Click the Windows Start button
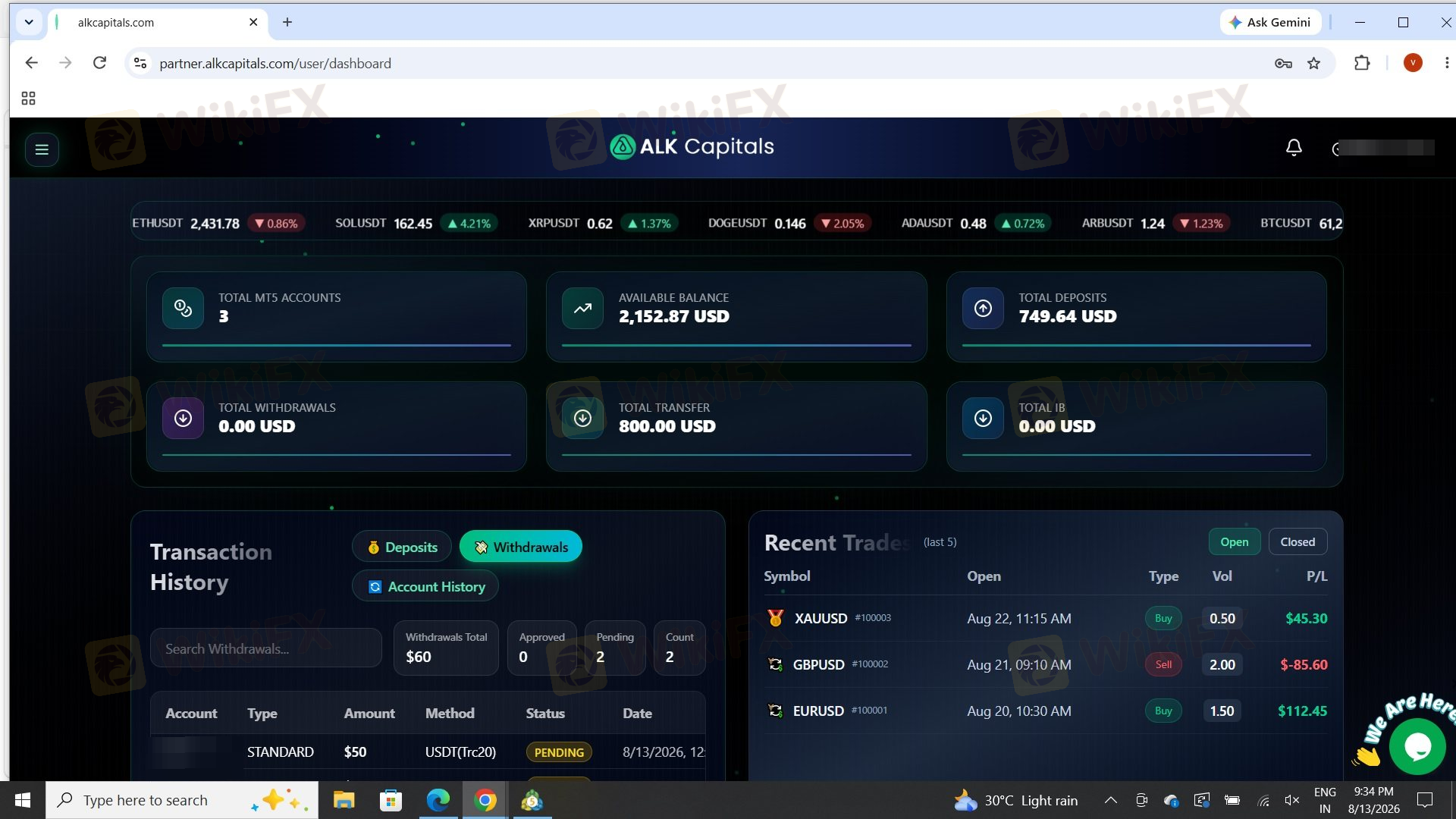This screenshot has width=1456, height=819. pos(23,800)
